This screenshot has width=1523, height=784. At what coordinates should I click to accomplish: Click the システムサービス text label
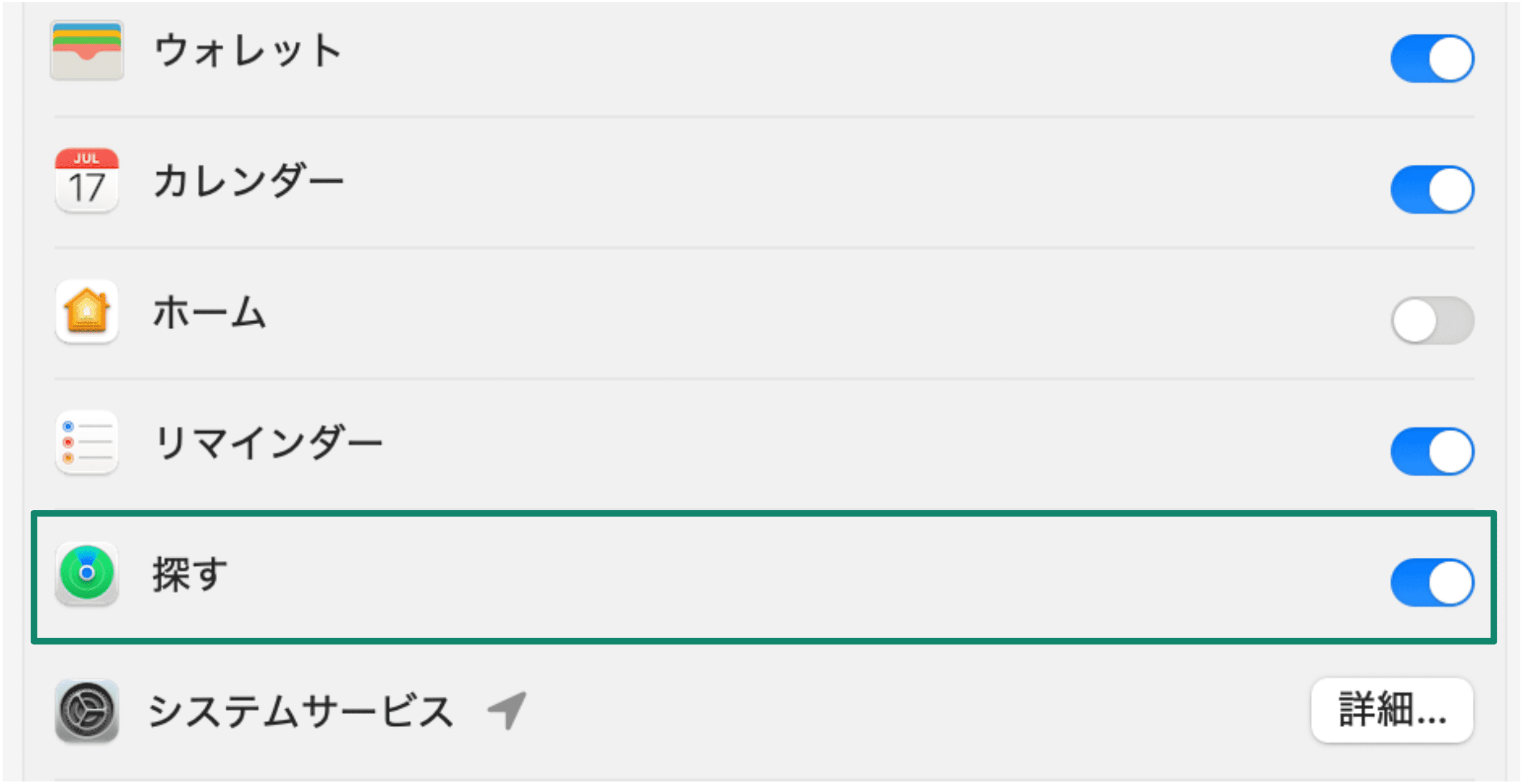(x=300, y=711)
